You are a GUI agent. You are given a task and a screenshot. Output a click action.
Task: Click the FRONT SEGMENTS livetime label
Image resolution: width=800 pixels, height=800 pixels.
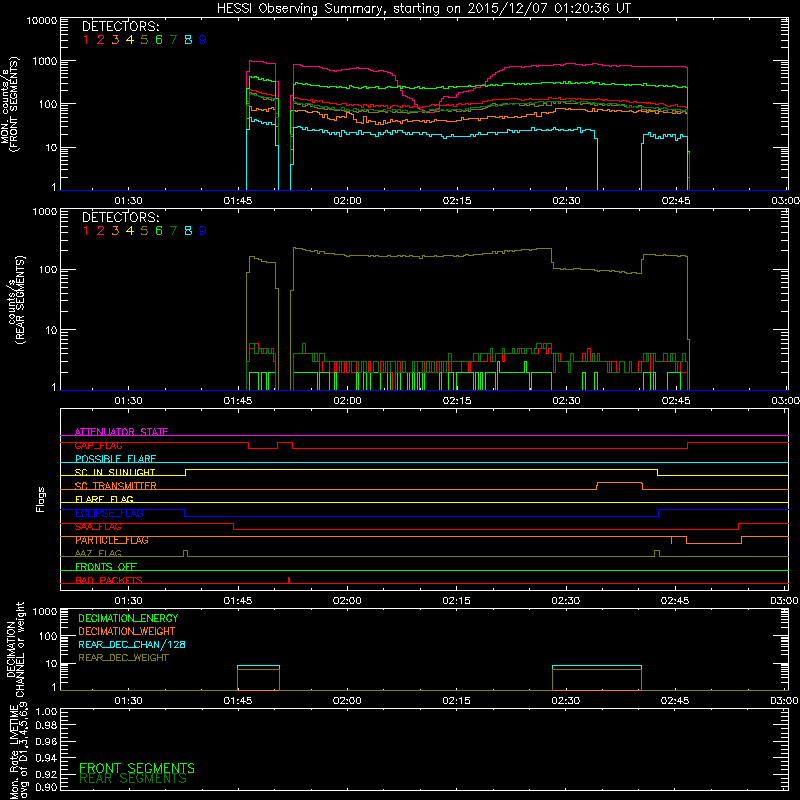(137, 768)
